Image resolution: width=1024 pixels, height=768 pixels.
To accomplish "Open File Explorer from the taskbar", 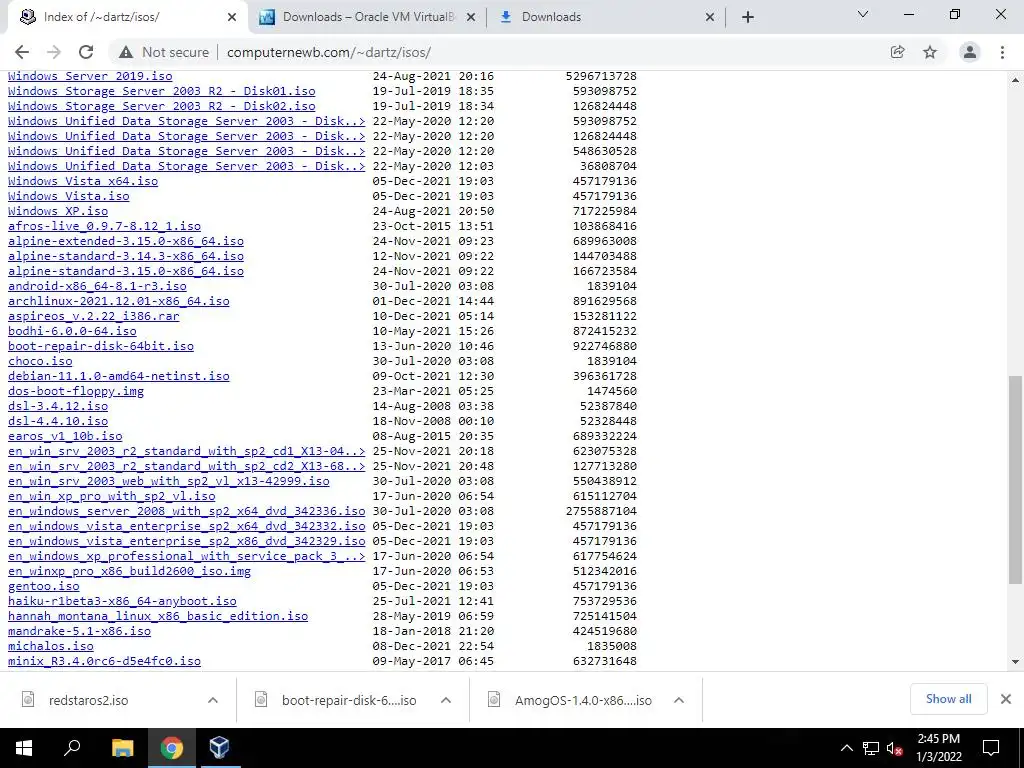I will [x=122, y=748].
